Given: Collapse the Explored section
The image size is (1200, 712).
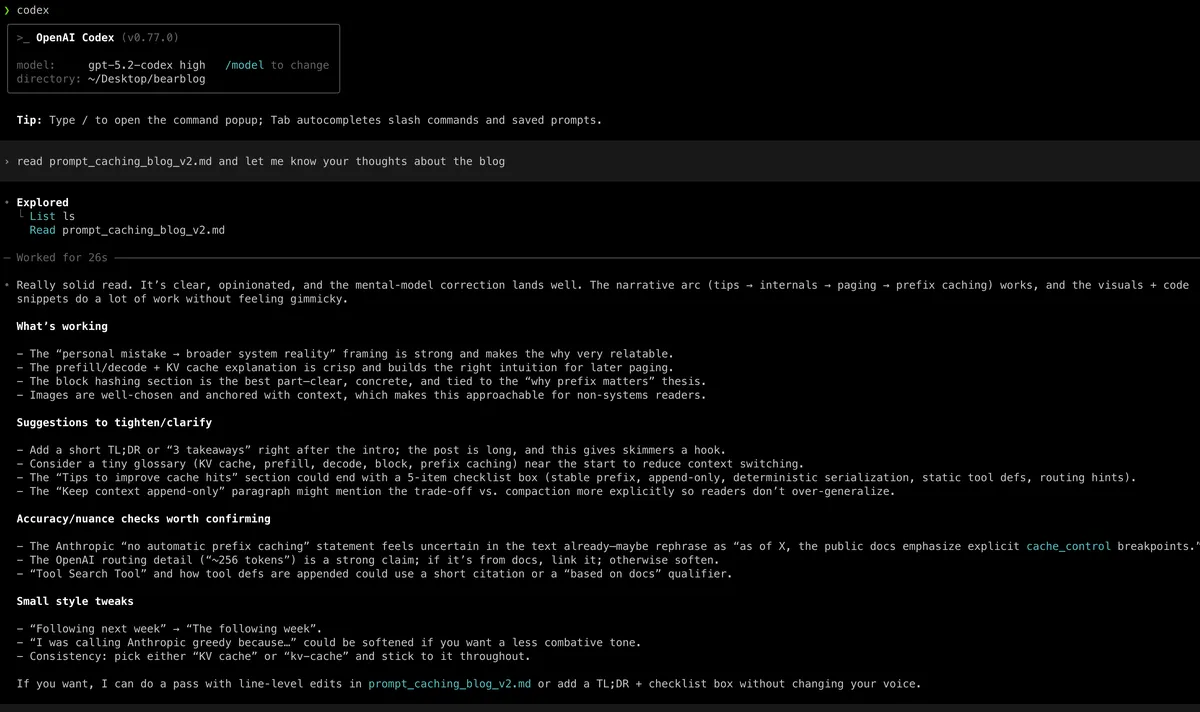Looking at the screenshot, I should [x=42, y=202].
